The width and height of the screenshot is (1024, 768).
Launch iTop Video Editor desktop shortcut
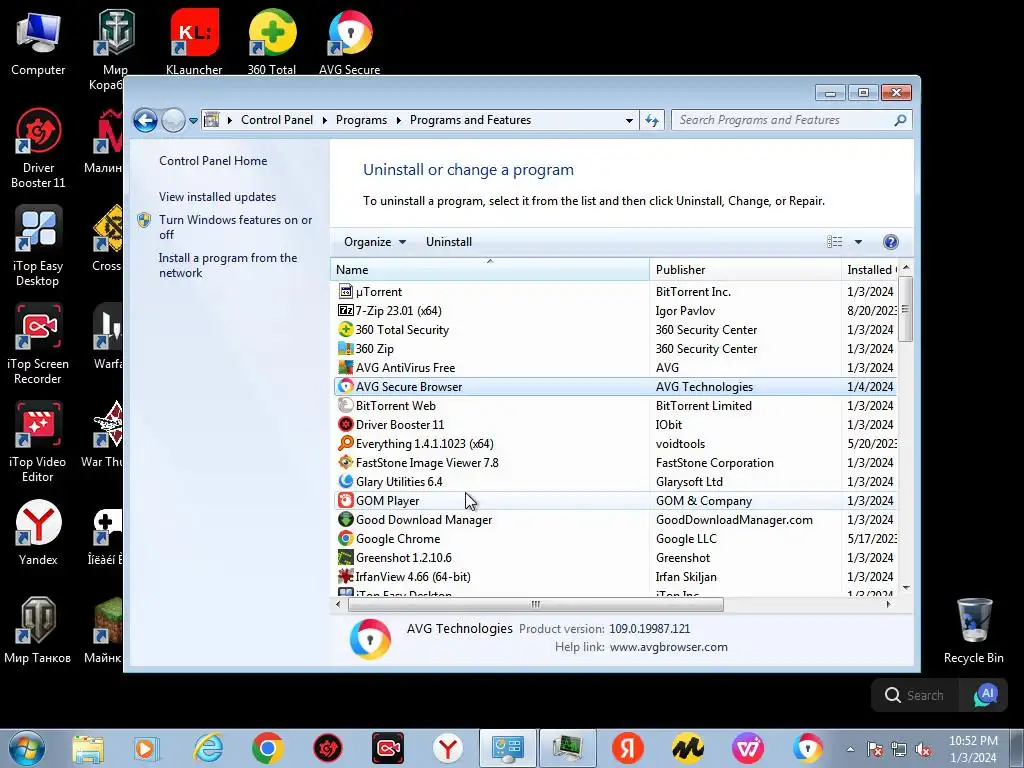(38, 442)
